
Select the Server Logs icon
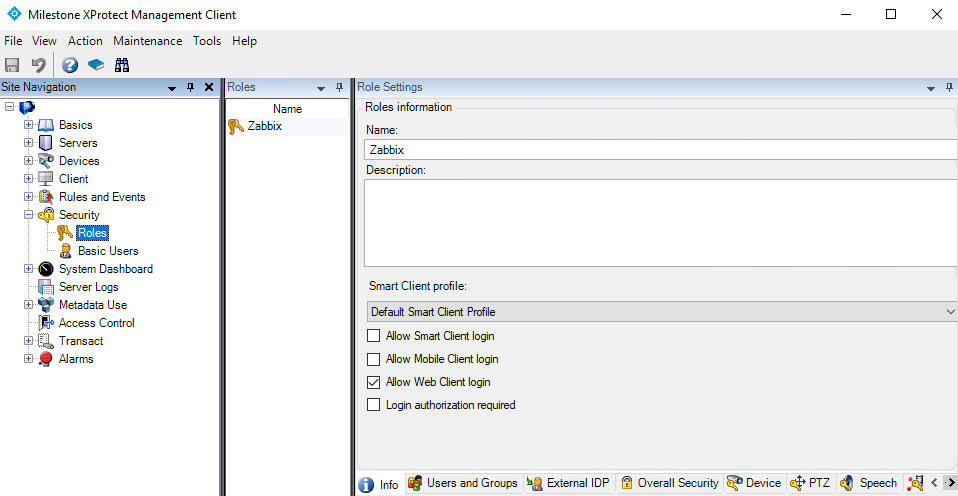(x=46, y=287)
